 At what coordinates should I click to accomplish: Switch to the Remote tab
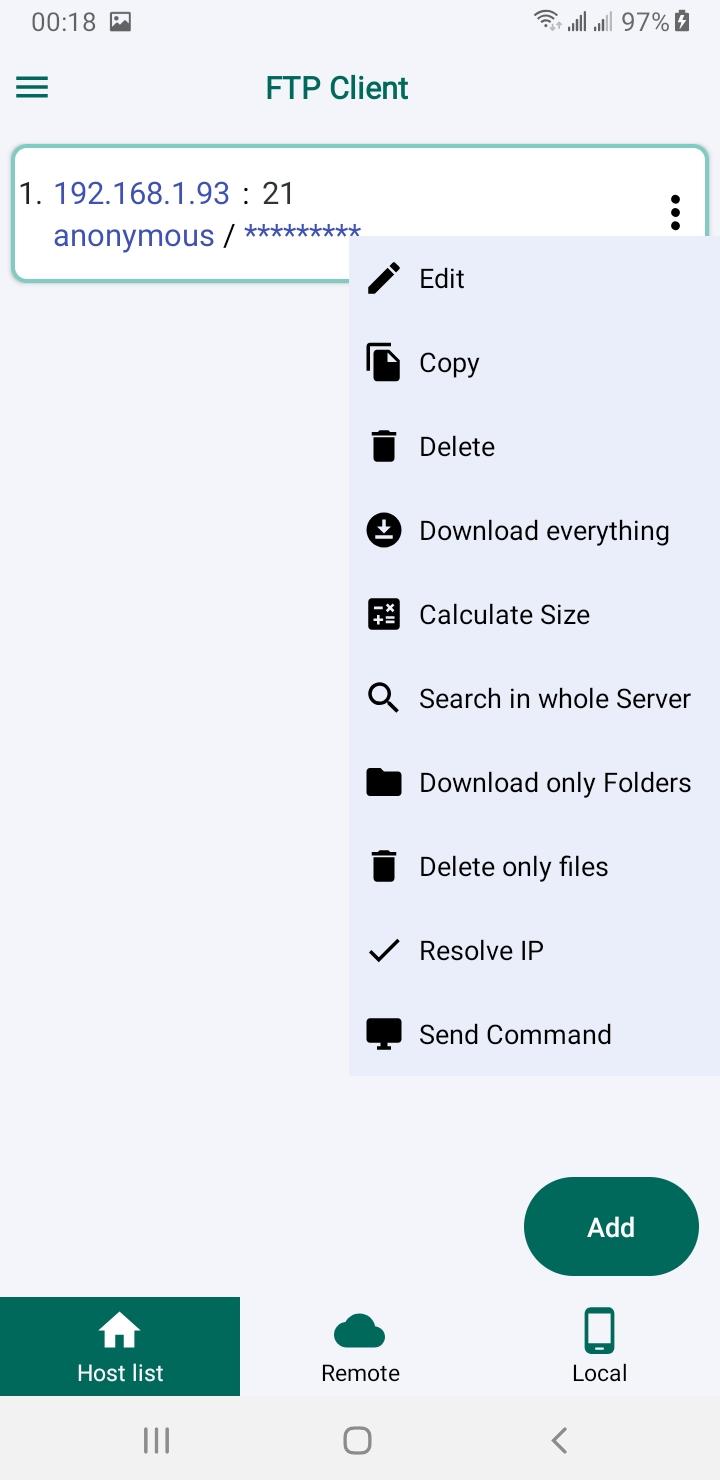point(360,1346)
